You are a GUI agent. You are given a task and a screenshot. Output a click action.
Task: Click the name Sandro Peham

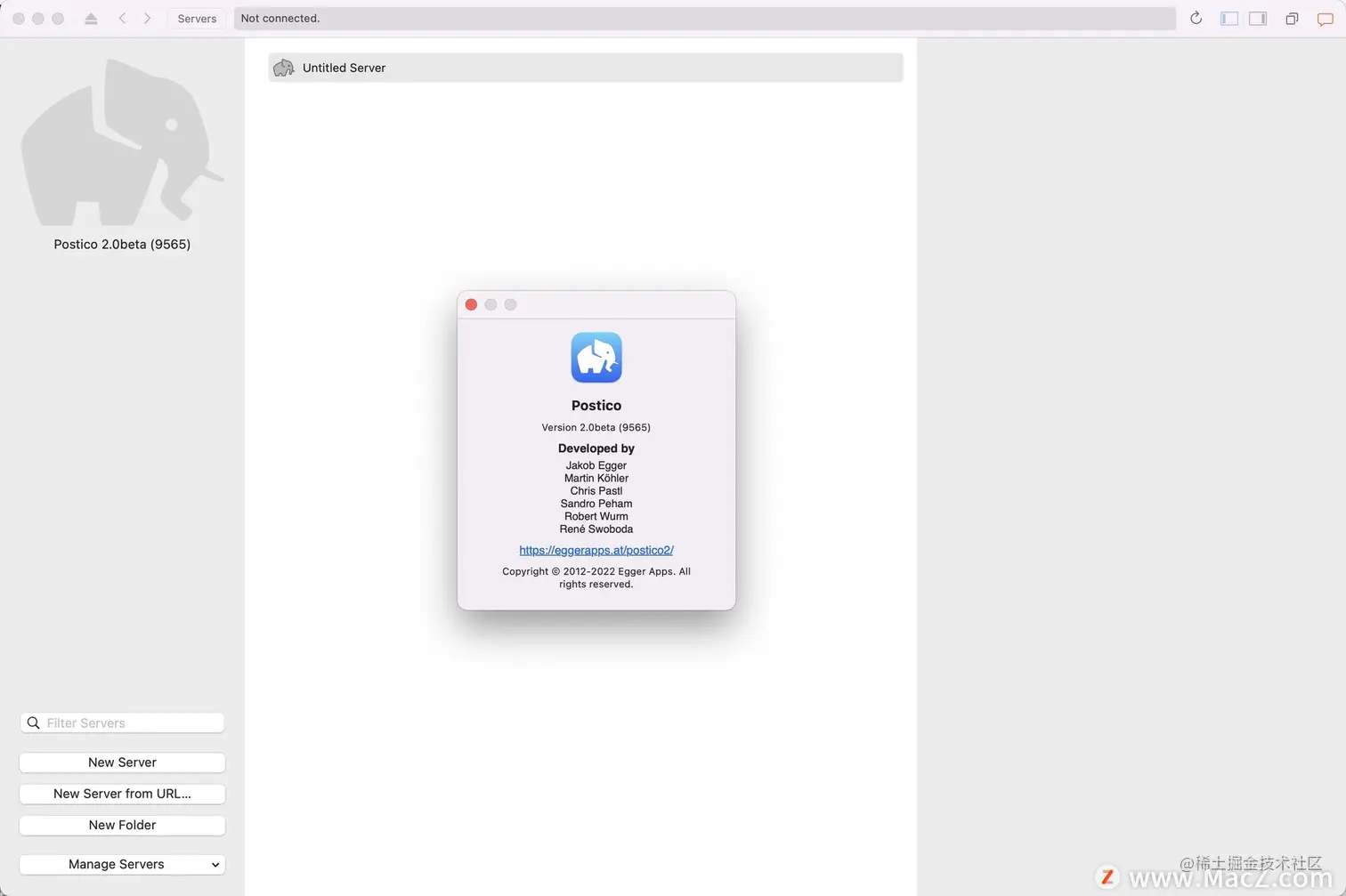coord(596,504)
